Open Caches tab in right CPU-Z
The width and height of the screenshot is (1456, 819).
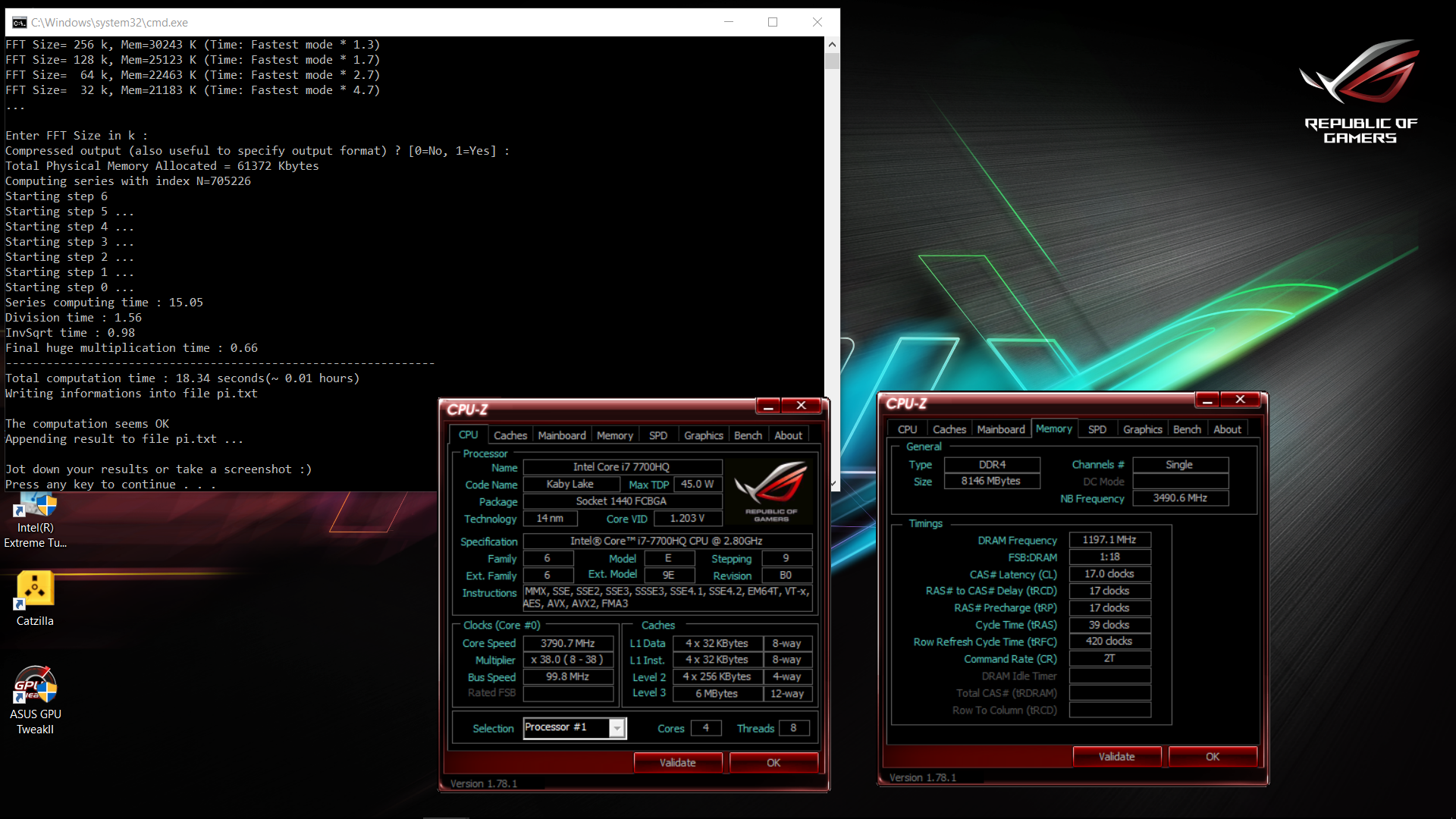949,429
